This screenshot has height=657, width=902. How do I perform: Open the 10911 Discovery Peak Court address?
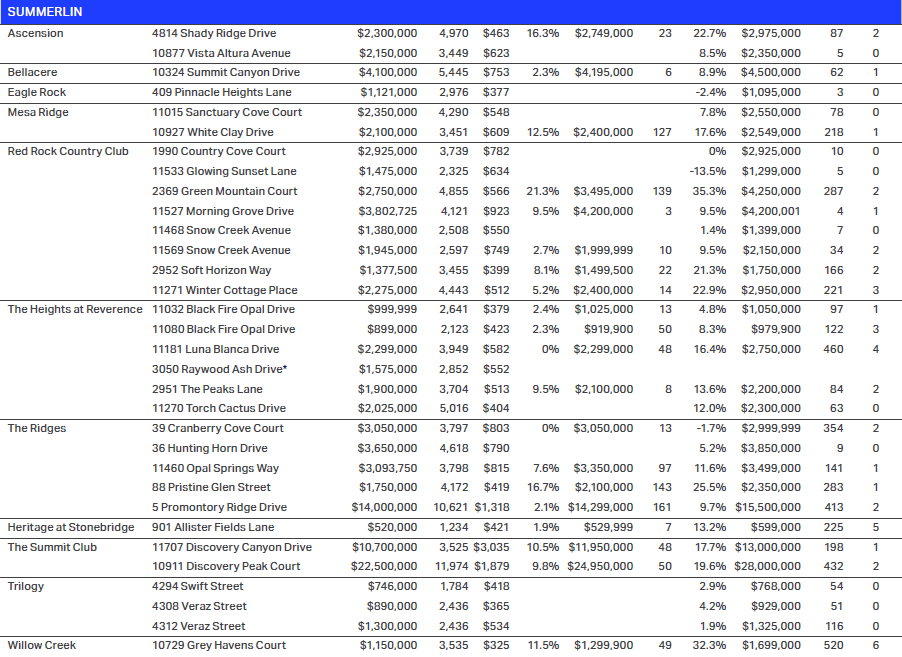[226, 566]
